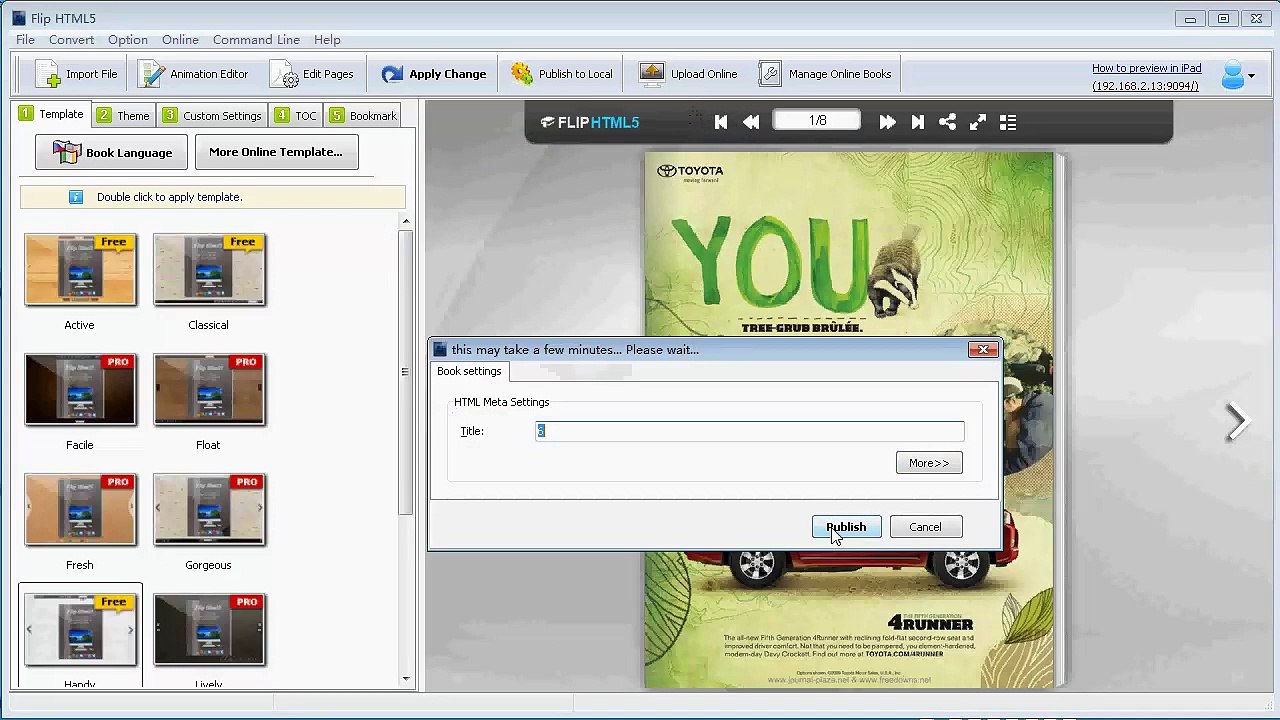Click the Book Language button
Screen dimensions: 1280x720
point(112,152)
